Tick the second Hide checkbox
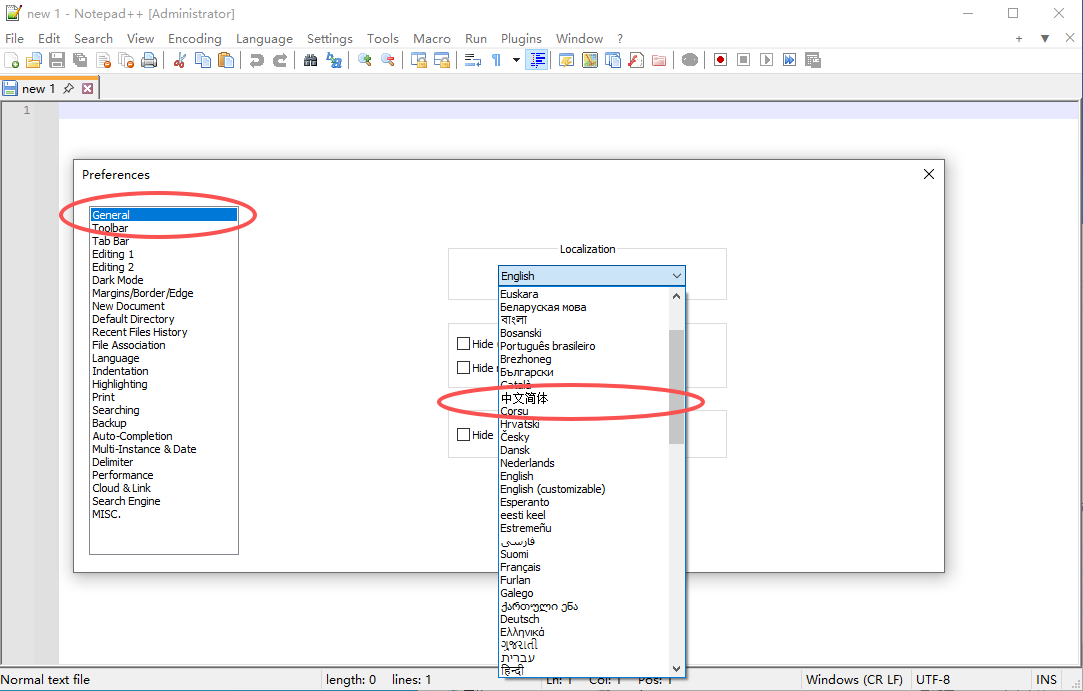Image resolution: width=1083 pixels, height=691 pixels. point(463,368)
